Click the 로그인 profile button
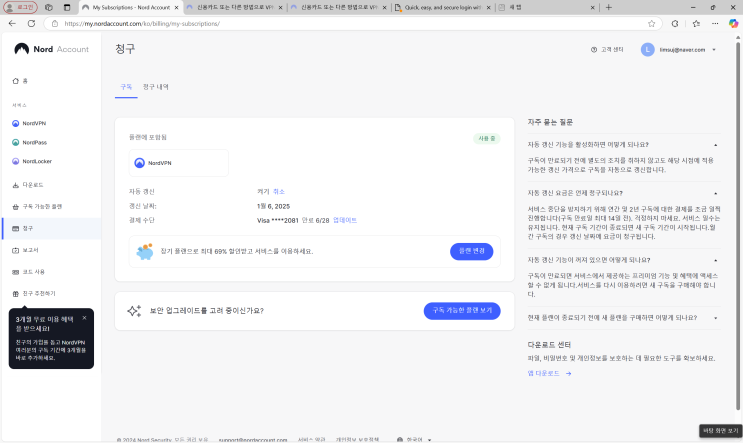Viewport: 743px width, 443px height. pyautogui.click(x=20, y=7)
